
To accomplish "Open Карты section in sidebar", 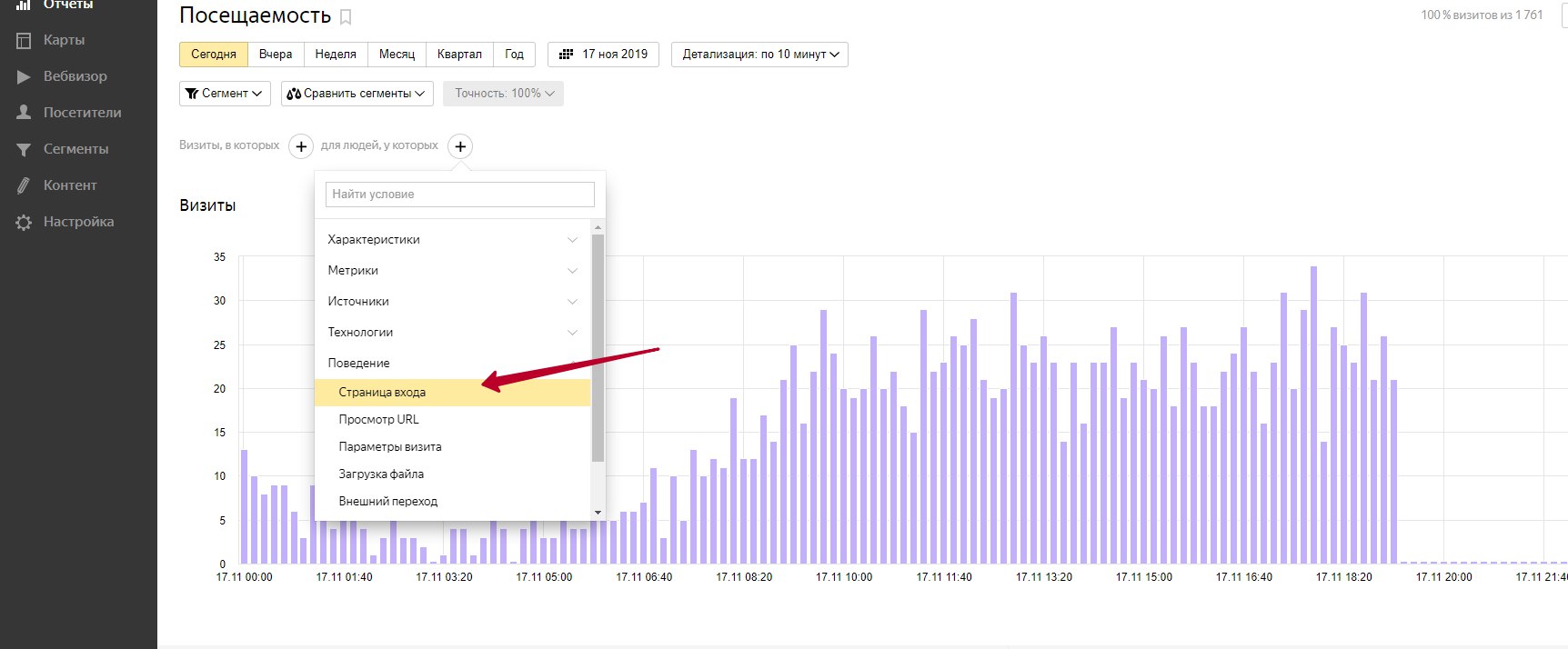I will point(64,40).
